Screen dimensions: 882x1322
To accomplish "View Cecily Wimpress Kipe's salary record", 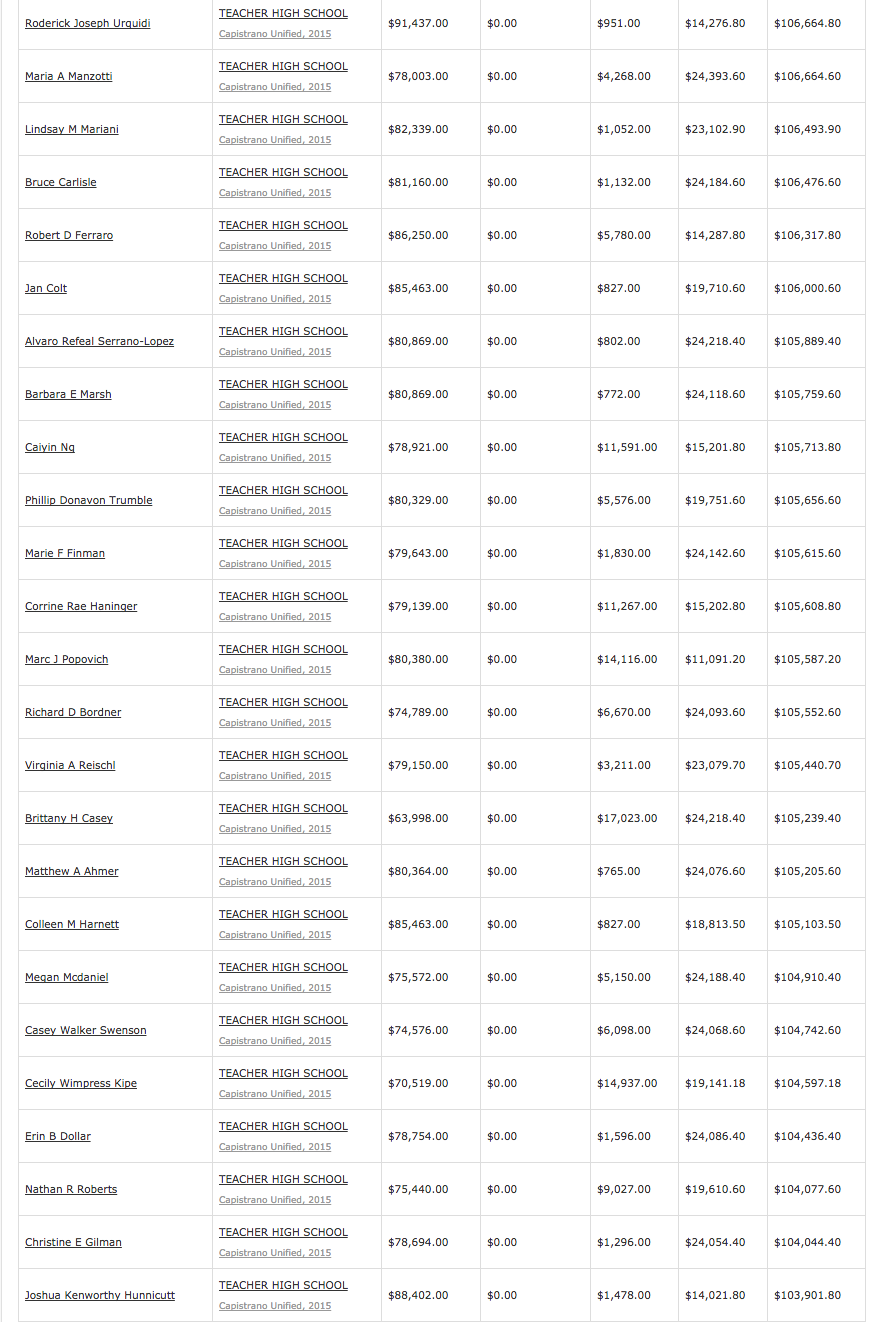I will 81,1083.
